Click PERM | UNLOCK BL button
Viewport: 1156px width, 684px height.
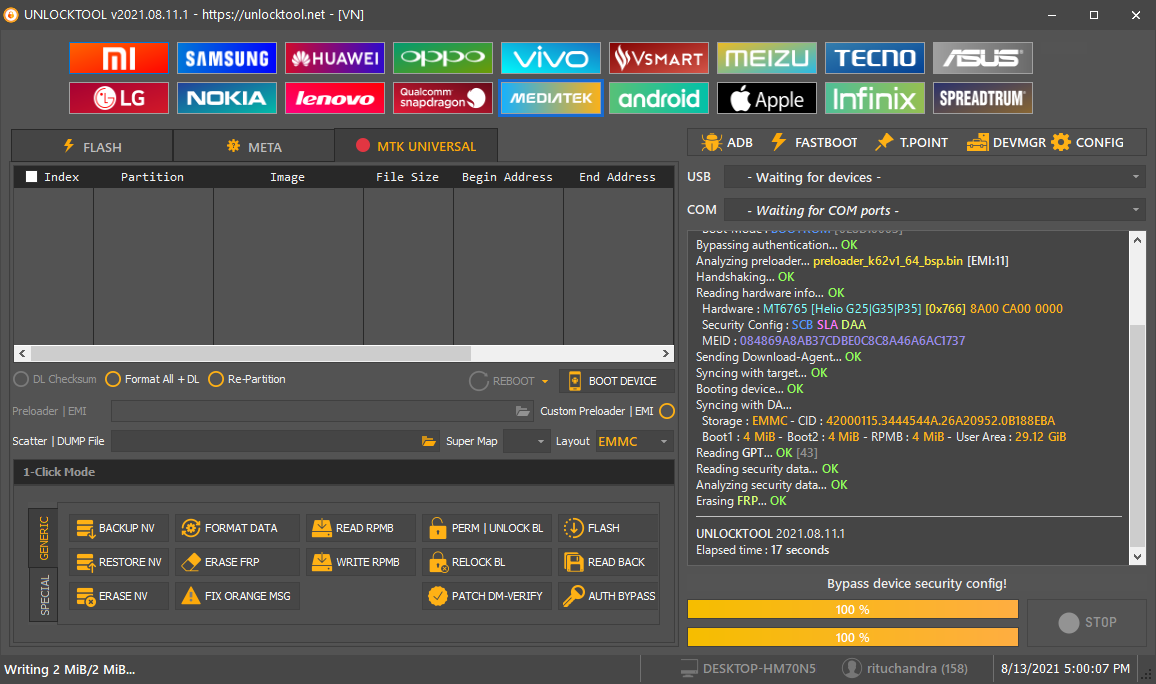[487, 528]
